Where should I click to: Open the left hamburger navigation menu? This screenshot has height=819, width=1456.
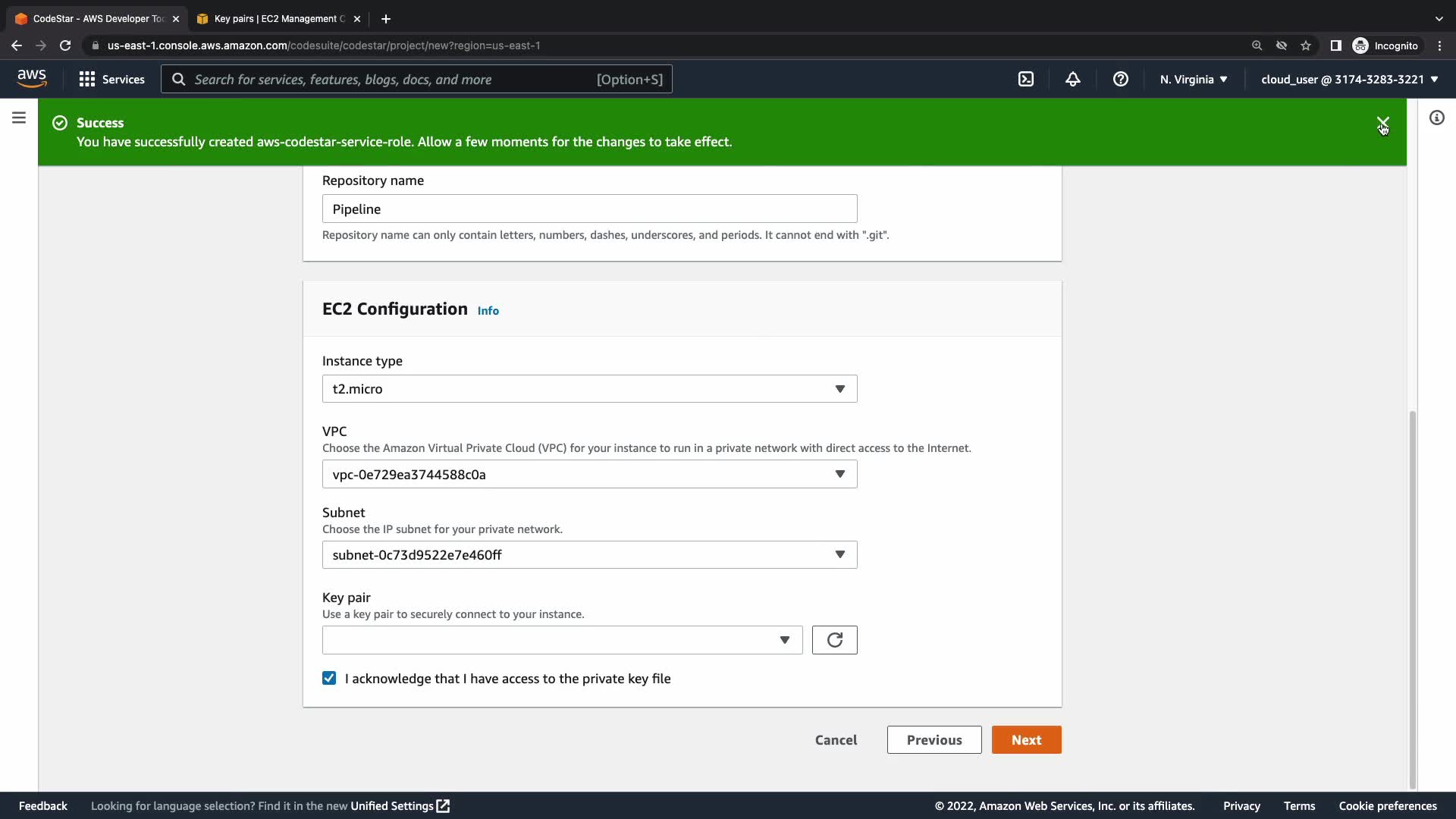[19, 118]
